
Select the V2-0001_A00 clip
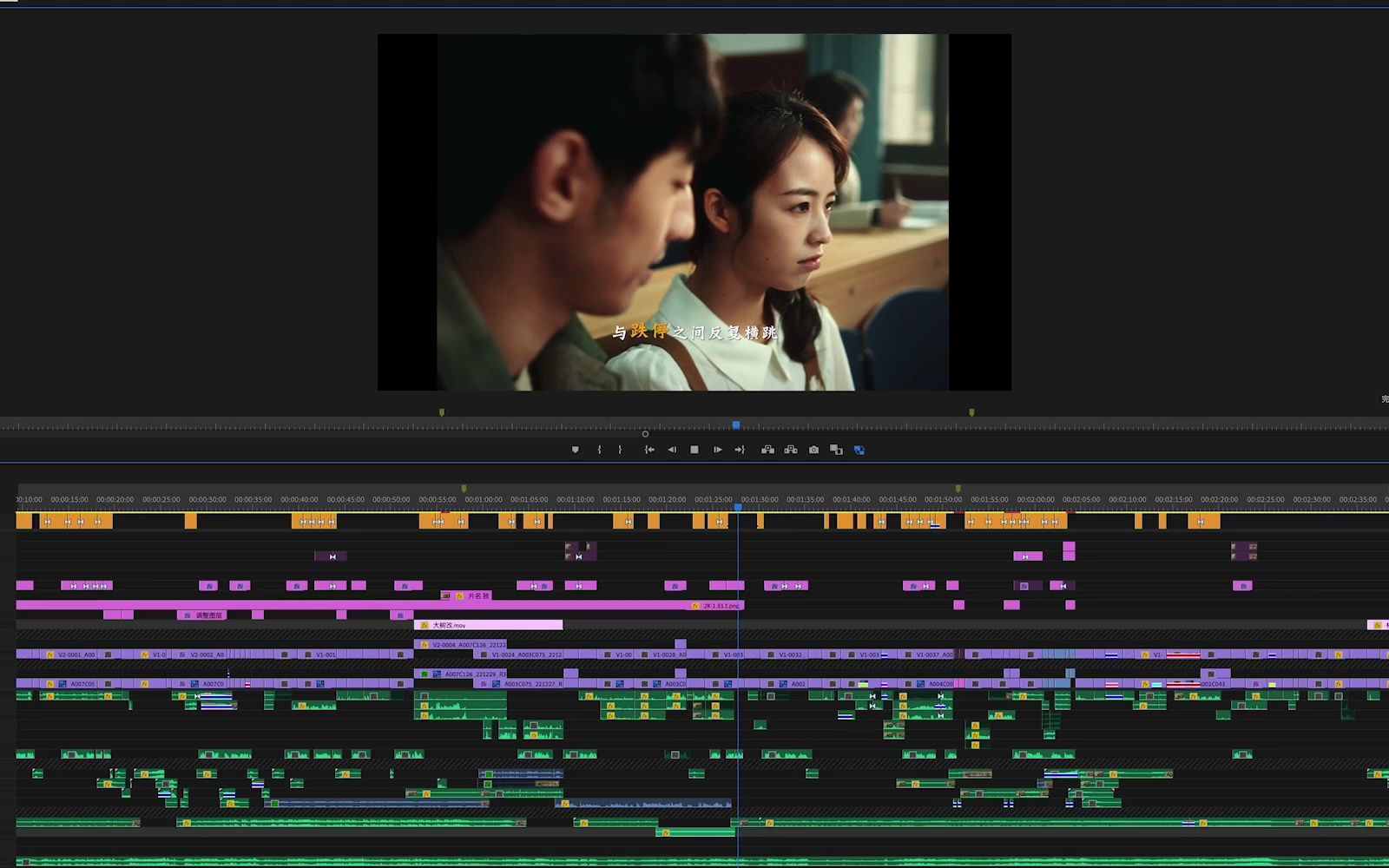[x=69, y=654]
